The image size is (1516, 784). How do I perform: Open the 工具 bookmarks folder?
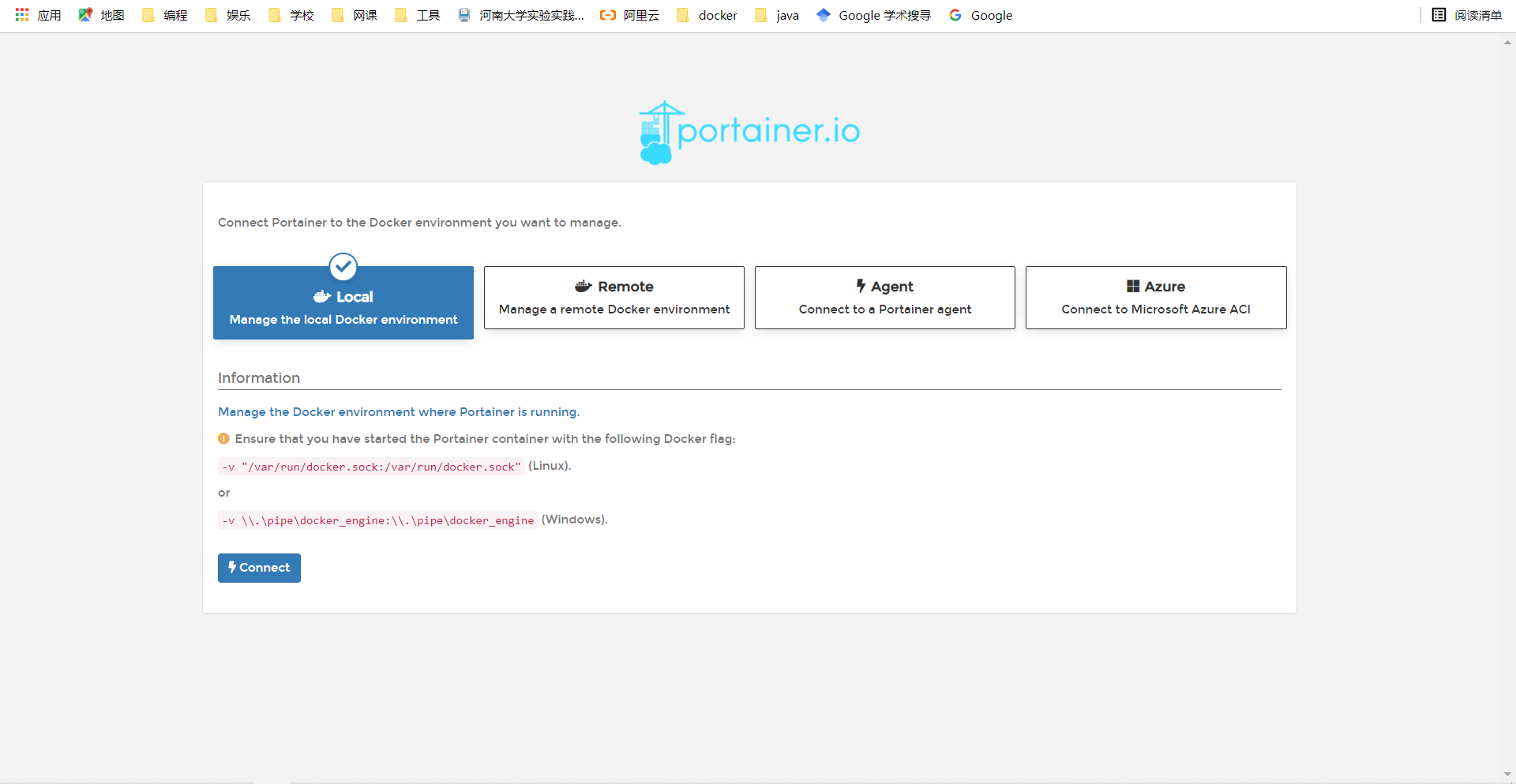tap(418, 15)
